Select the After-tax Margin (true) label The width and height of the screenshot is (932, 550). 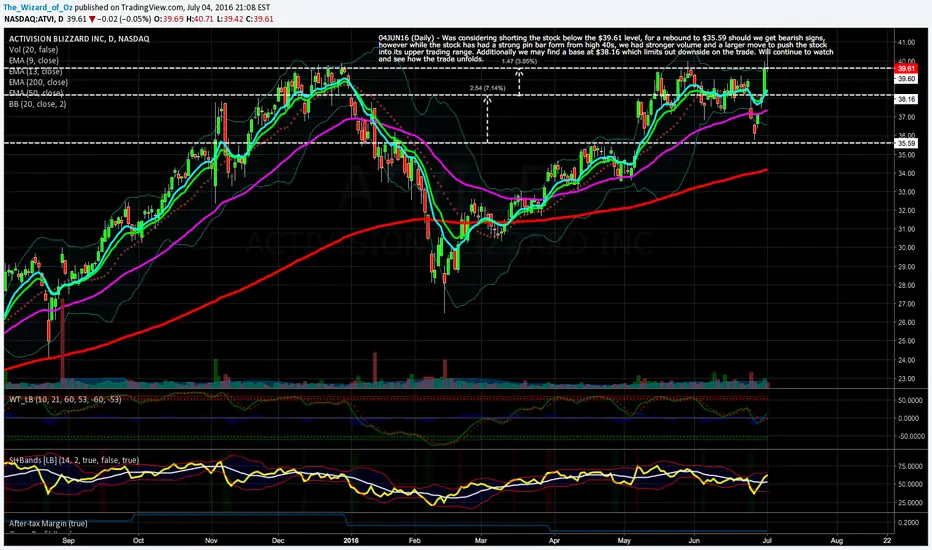(x=48, y=523)
